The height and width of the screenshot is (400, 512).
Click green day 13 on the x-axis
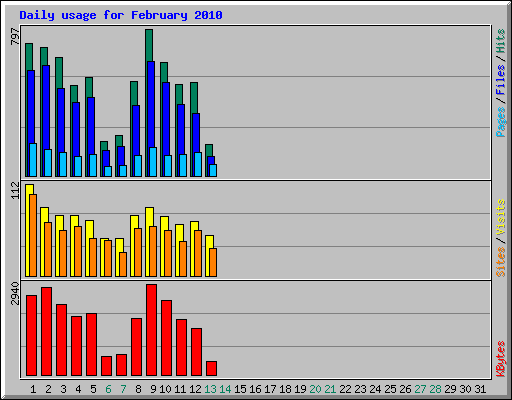pos(210,389)
